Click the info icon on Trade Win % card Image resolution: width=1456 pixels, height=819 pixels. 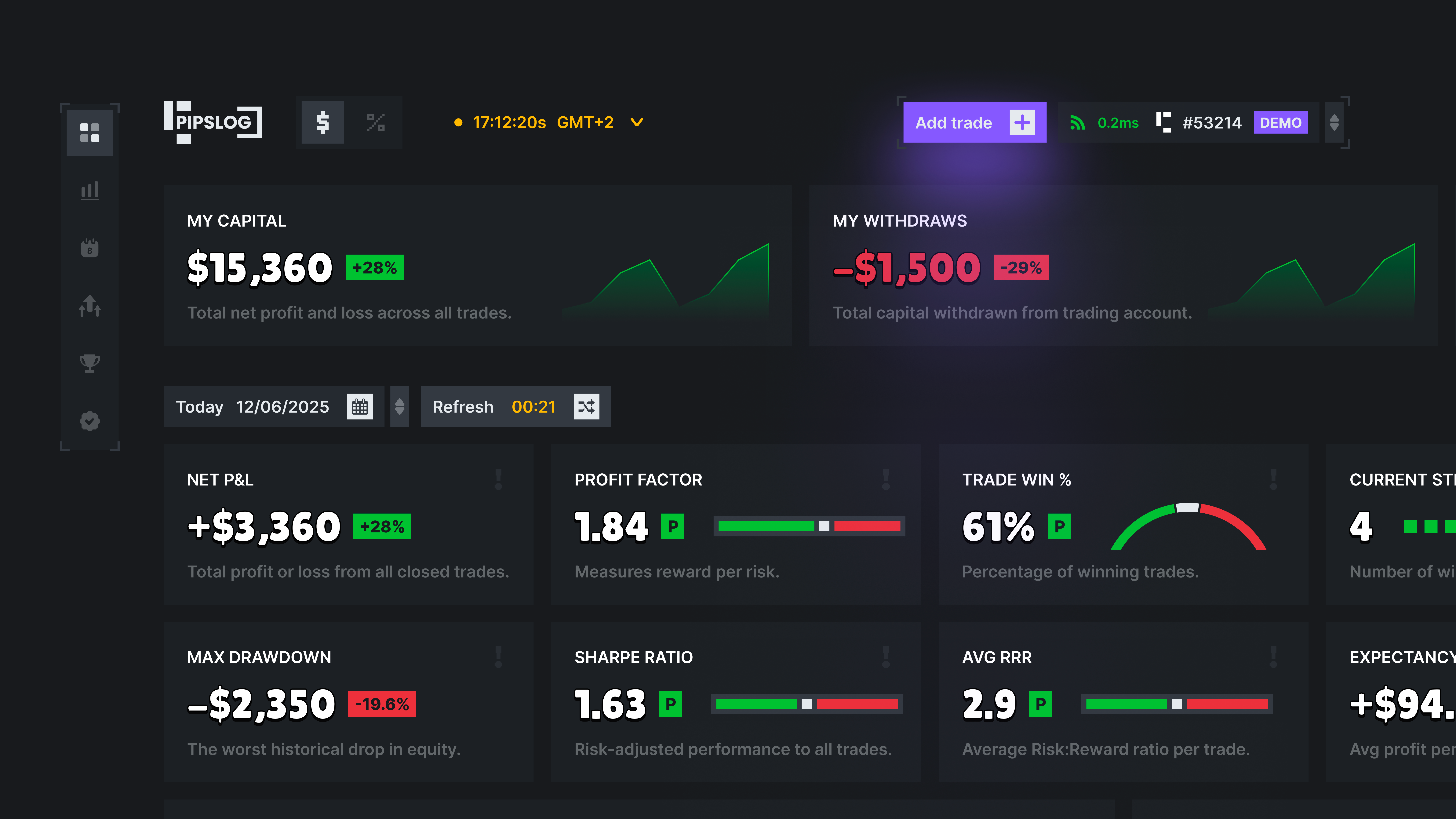1273,479
